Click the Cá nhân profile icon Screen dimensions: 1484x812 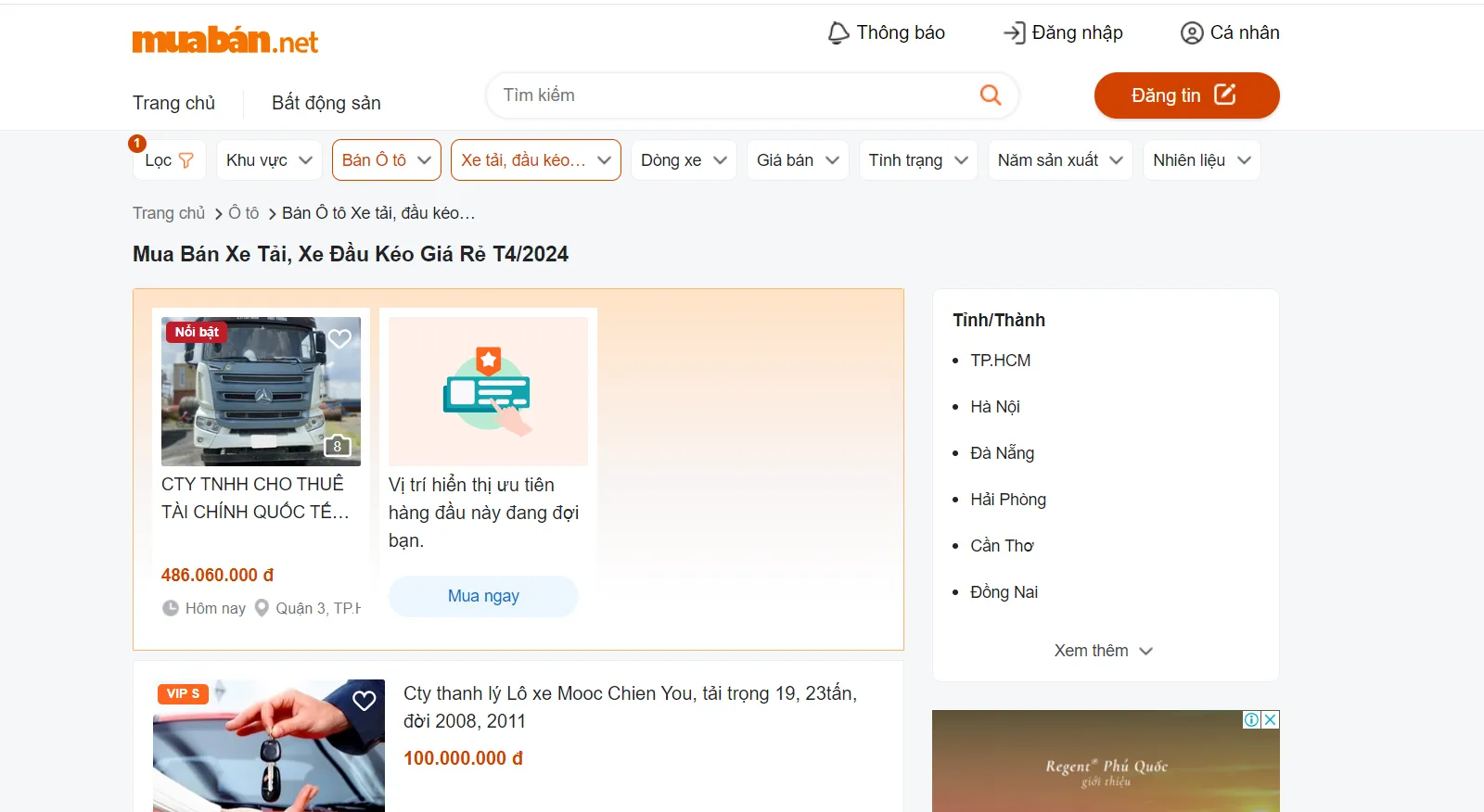[x=1192, y=33]
